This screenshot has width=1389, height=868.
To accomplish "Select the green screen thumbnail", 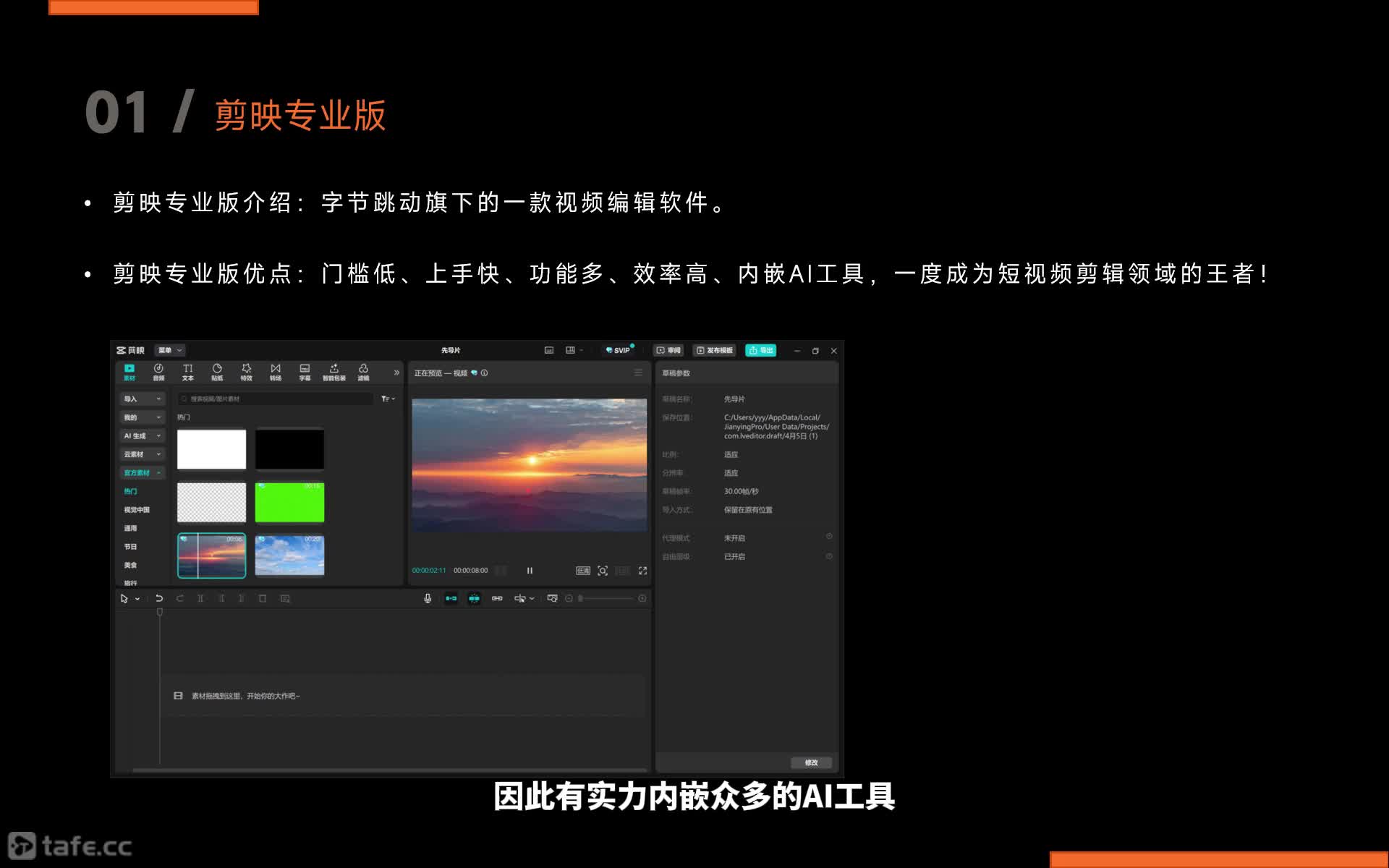I will 289,502.
